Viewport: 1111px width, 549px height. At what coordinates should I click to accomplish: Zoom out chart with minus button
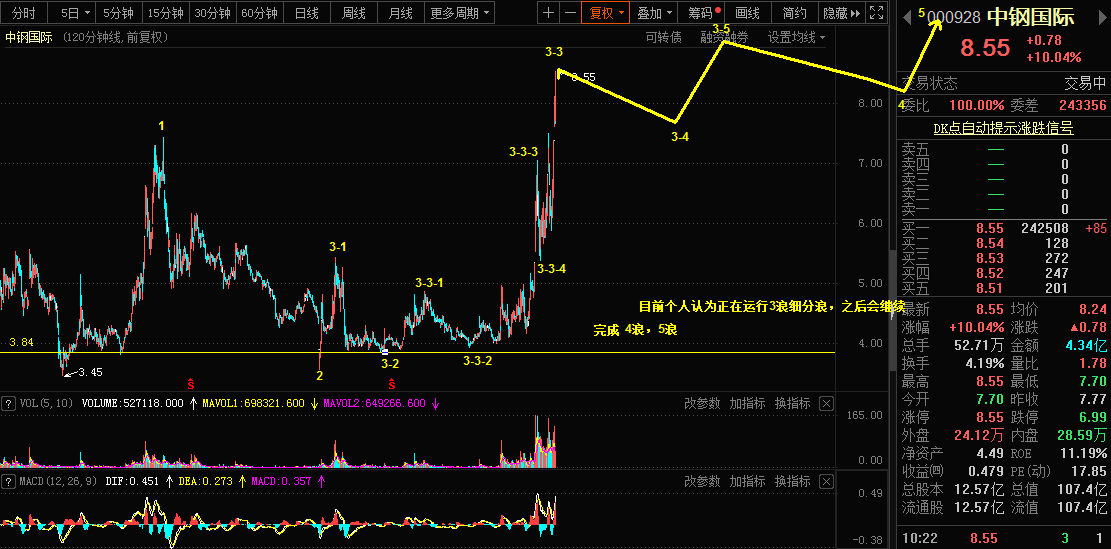coord(570,12)
